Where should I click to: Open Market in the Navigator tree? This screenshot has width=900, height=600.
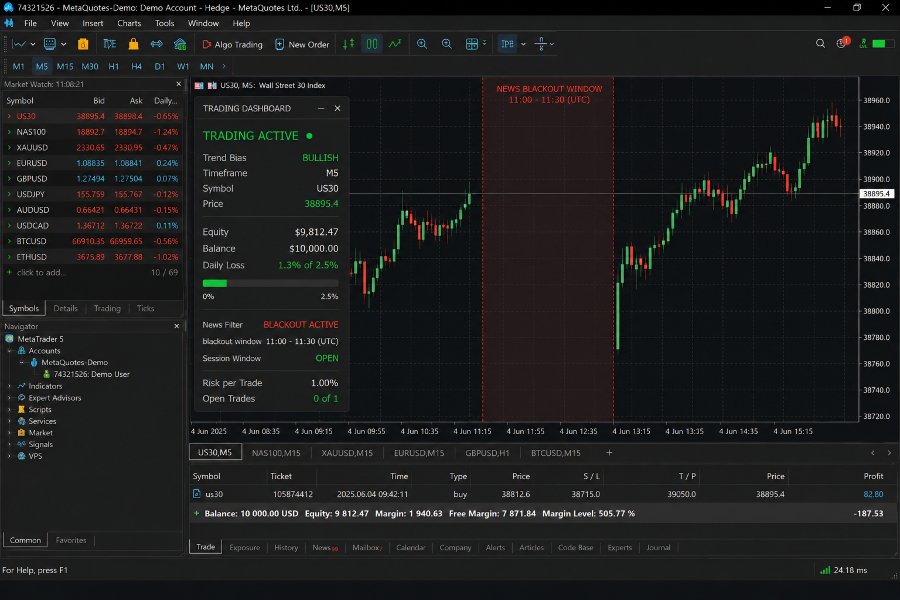tap(40, 432)
